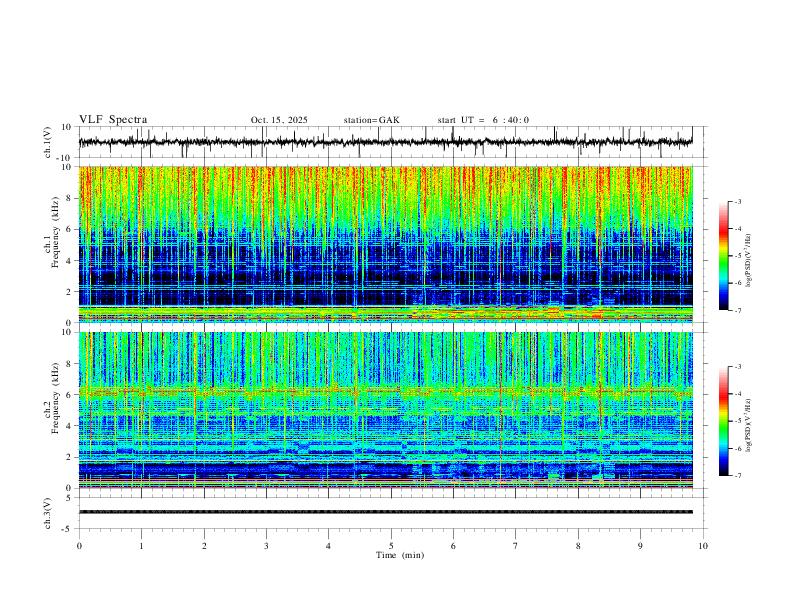This screenshot has width=792, height=612.
Task: Click the "ch.1(V)" axis label
Action: [48, 142]
